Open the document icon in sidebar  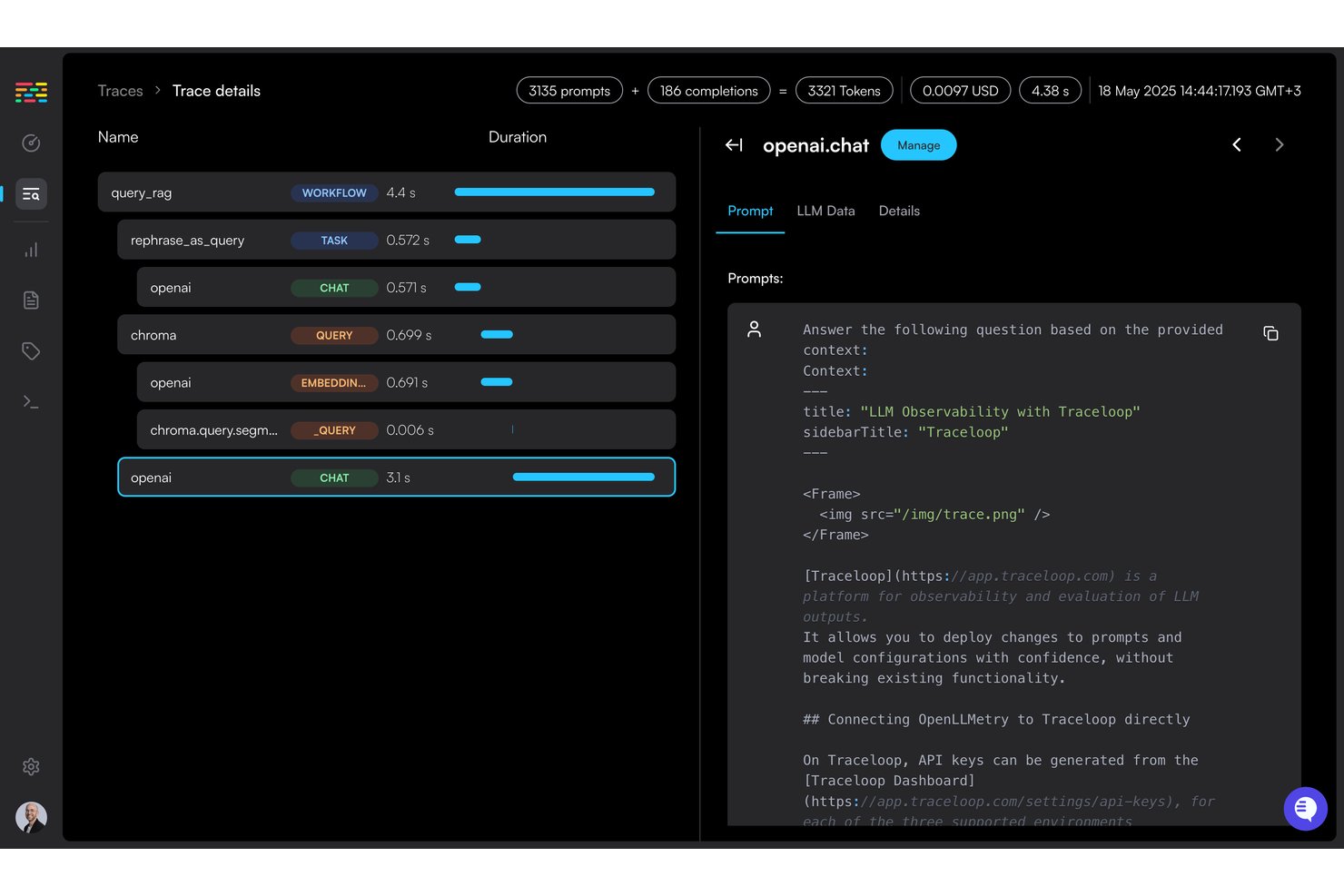[x=31, y=300]
